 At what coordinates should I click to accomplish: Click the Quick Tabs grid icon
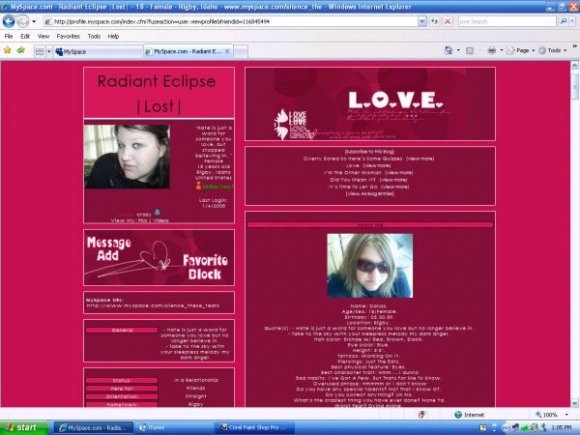pos(39,51)
